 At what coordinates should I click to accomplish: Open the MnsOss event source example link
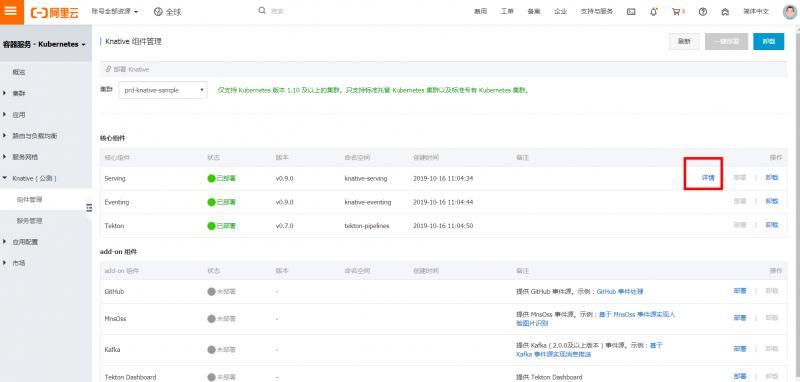(x=595, y=319)
